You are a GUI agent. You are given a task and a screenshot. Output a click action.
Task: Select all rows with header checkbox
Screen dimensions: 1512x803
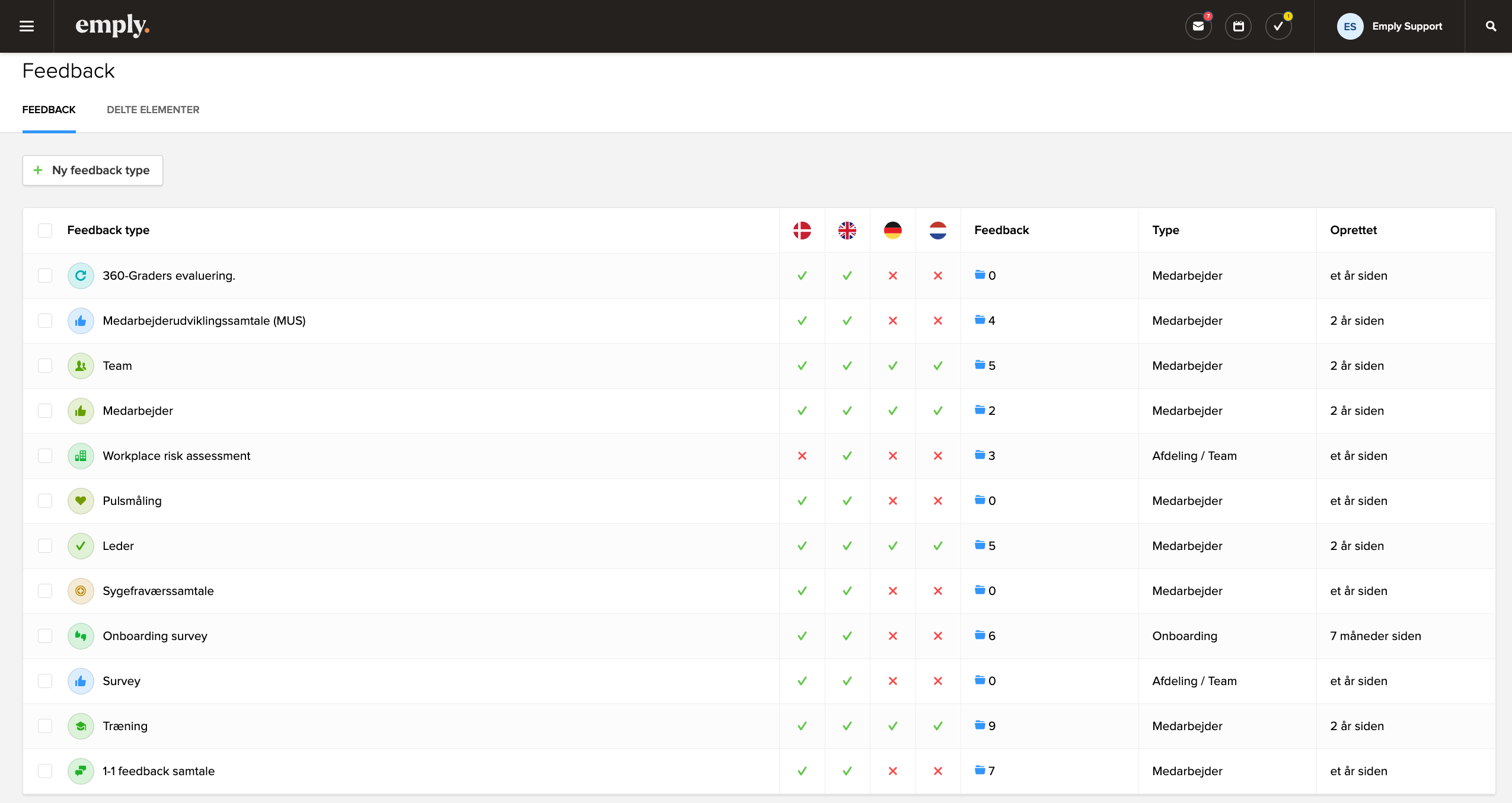coord(45,231)
